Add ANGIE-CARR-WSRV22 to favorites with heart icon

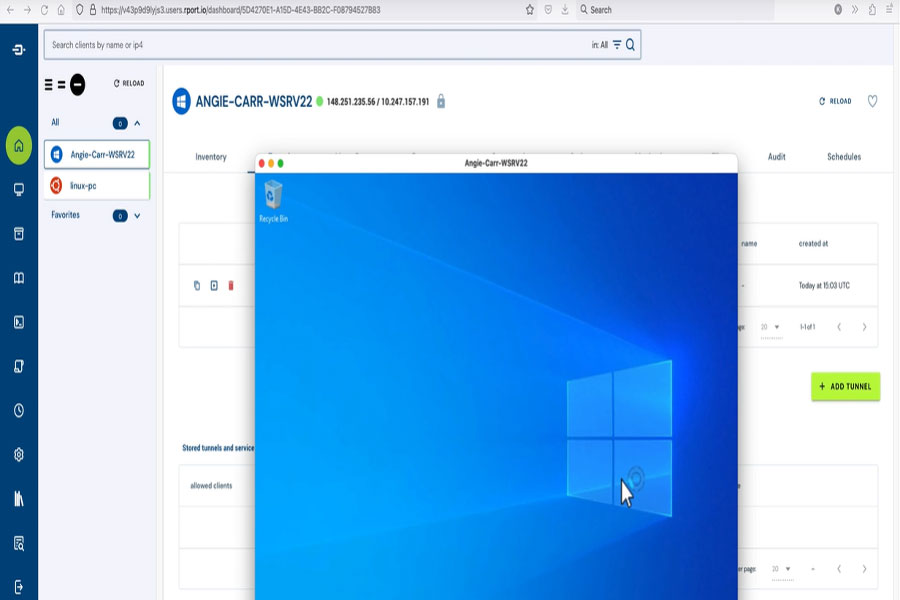click(872, 101)
